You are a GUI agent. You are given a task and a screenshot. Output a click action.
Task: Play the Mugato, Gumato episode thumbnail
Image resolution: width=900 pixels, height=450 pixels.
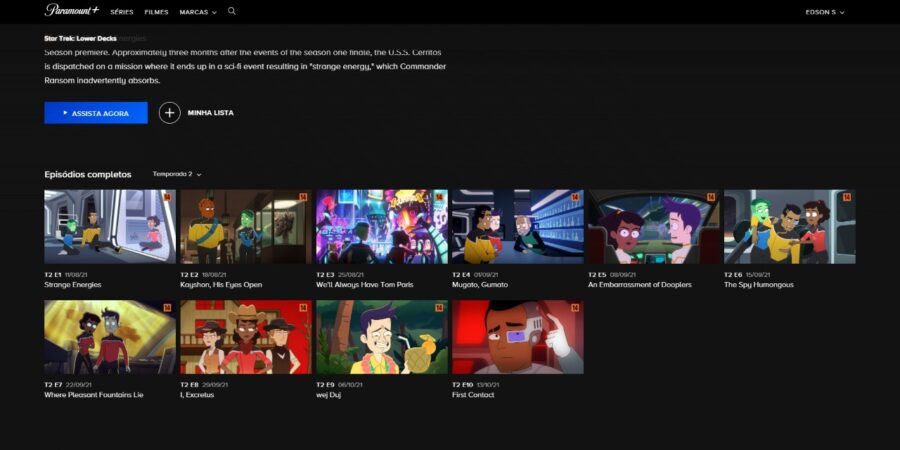(x=518, y=227)
